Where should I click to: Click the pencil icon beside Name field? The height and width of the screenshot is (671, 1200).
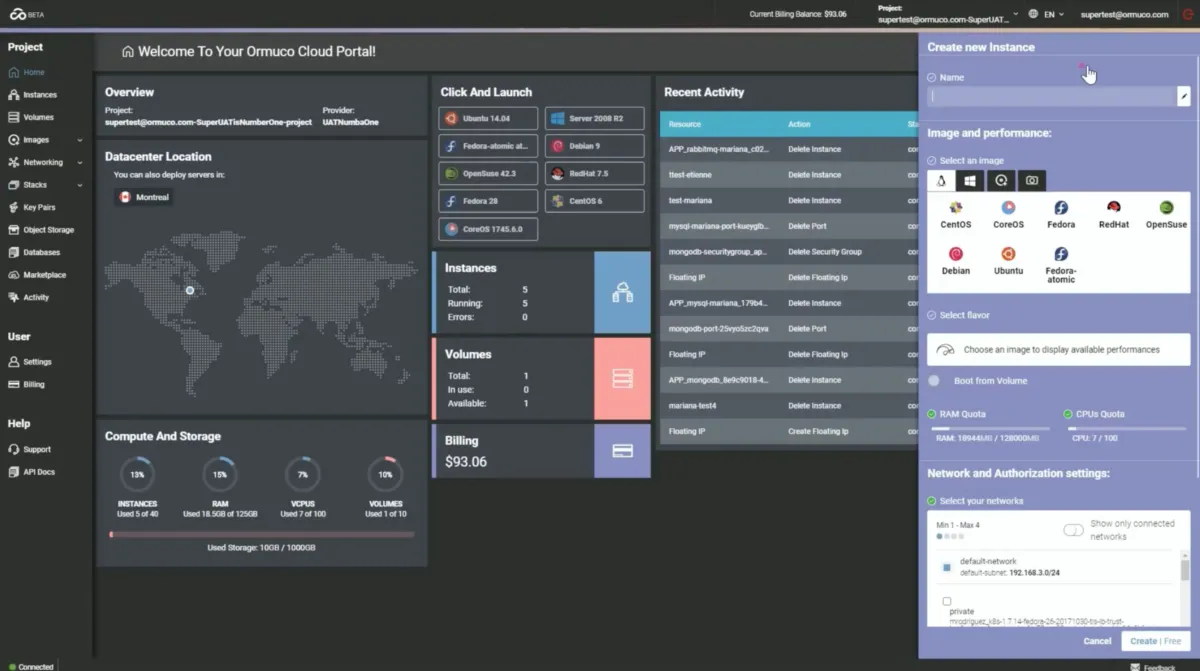tap(1184, 97)
